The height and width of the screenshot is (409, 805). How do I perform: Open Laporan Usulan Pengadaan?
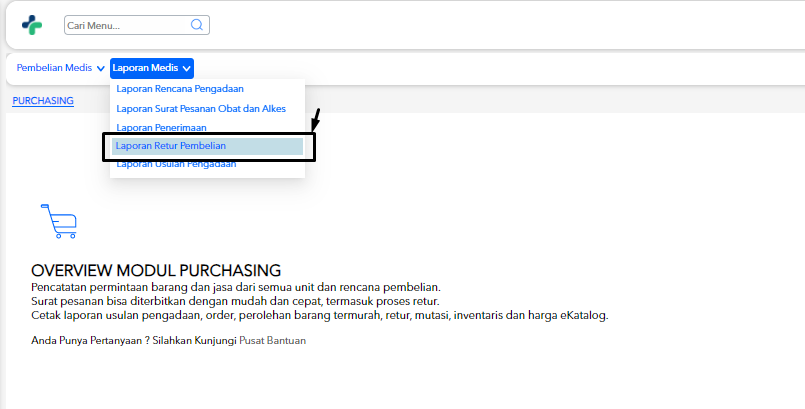click(x=176, y=164)
